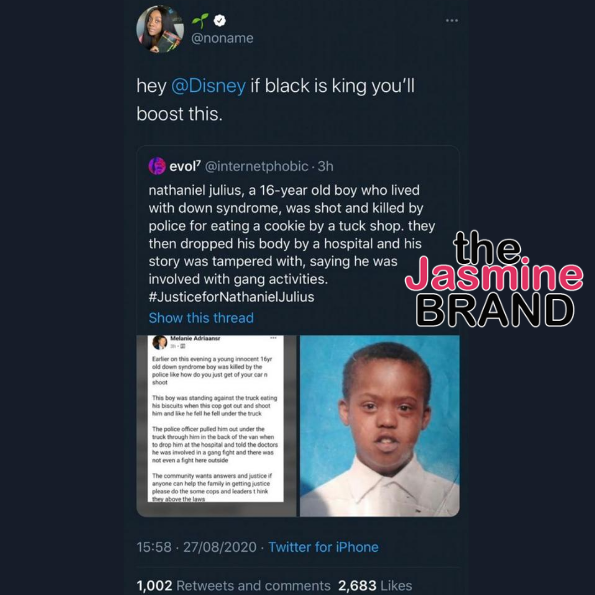Click the 3h timestamp on the quoted tweet
This screenshot has width=595, height=595.
(326, 166)
